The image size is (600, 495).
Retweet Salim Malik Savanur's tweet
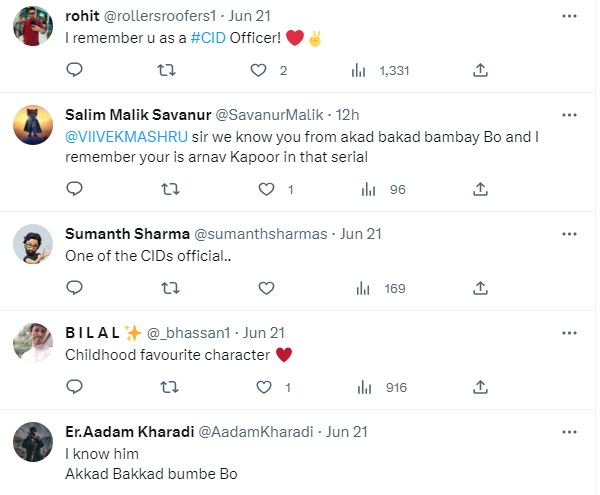click(x=169, y=189)
